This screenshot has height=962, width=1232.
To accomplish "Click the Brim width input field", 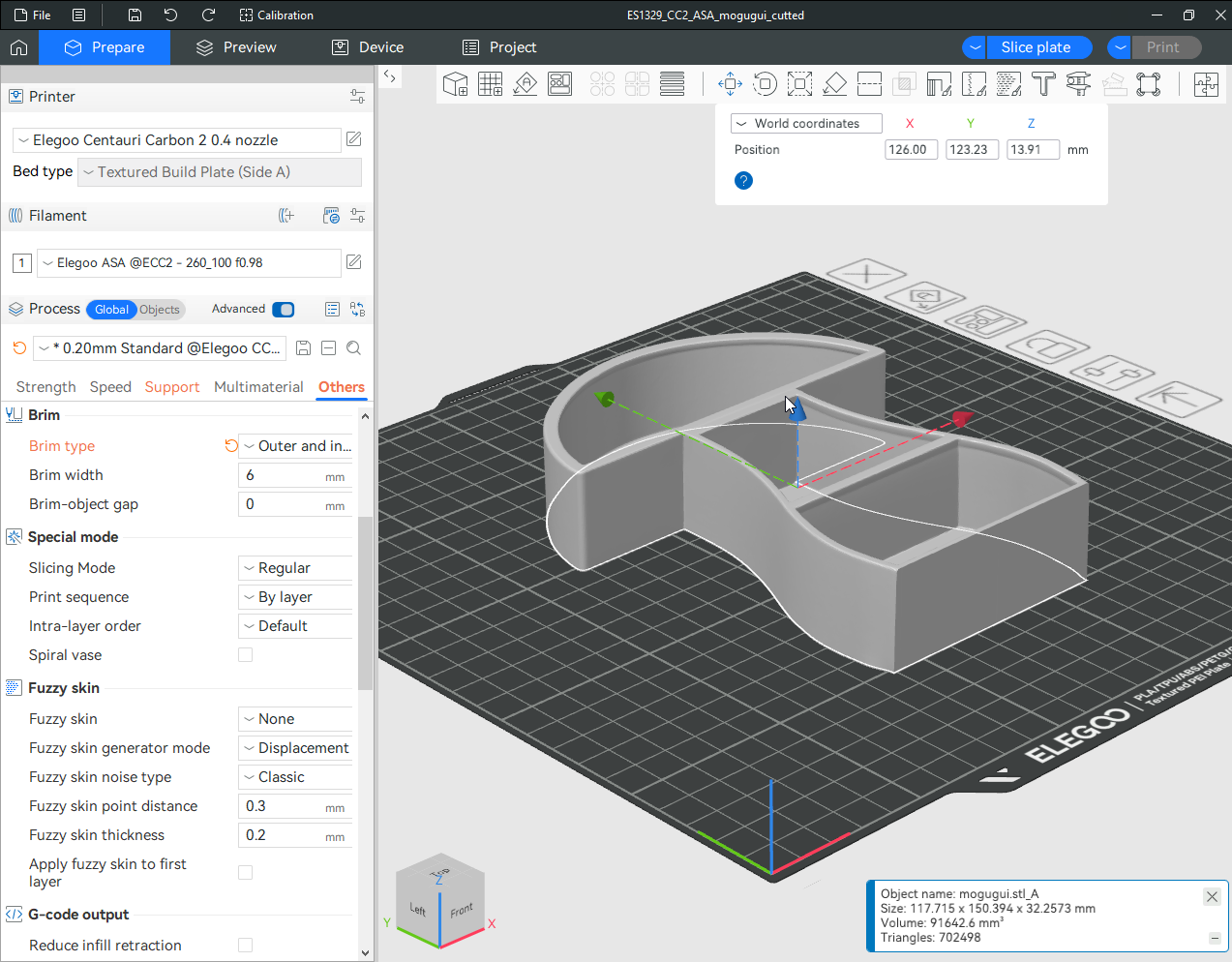I will coord(283,475).
